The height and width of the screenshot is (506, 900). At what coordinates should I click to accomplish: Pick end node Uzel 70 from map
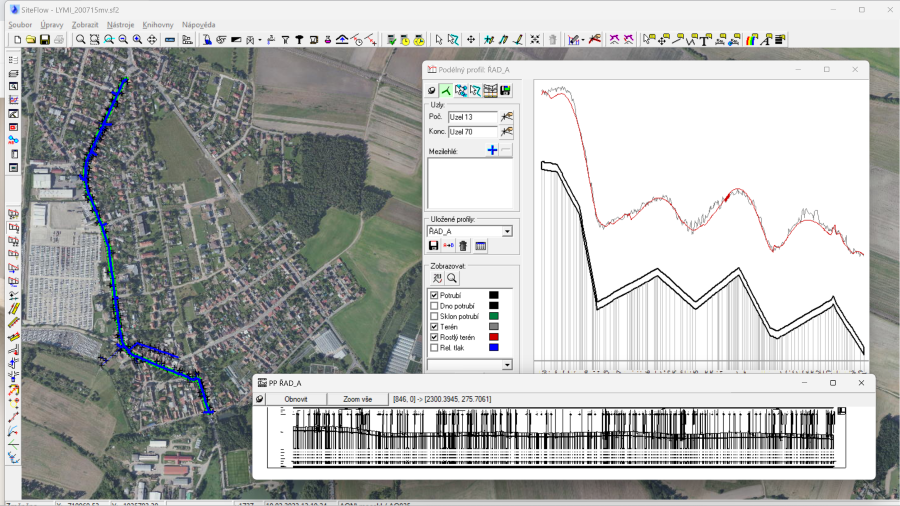tap(506, 131)
